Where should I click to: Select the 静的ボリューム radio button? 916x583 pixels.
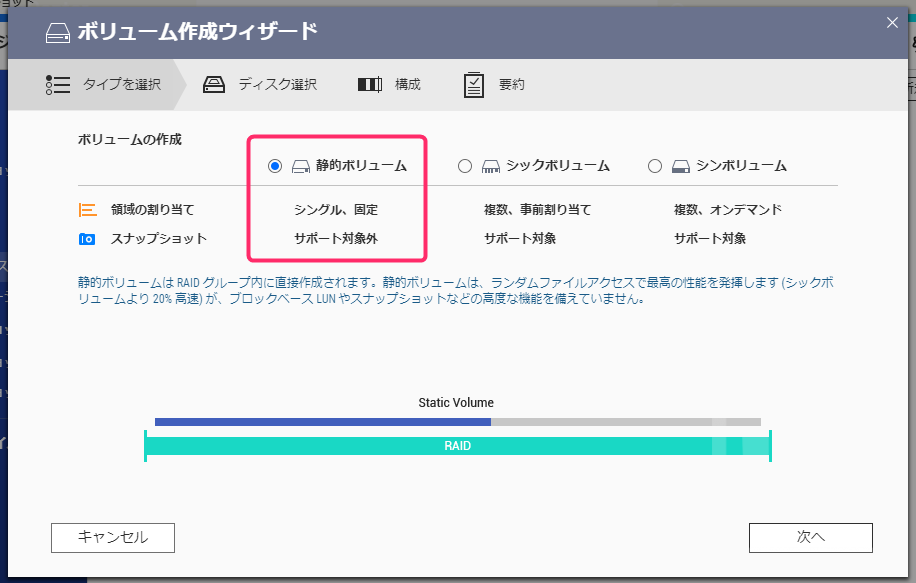pos(275,166)
